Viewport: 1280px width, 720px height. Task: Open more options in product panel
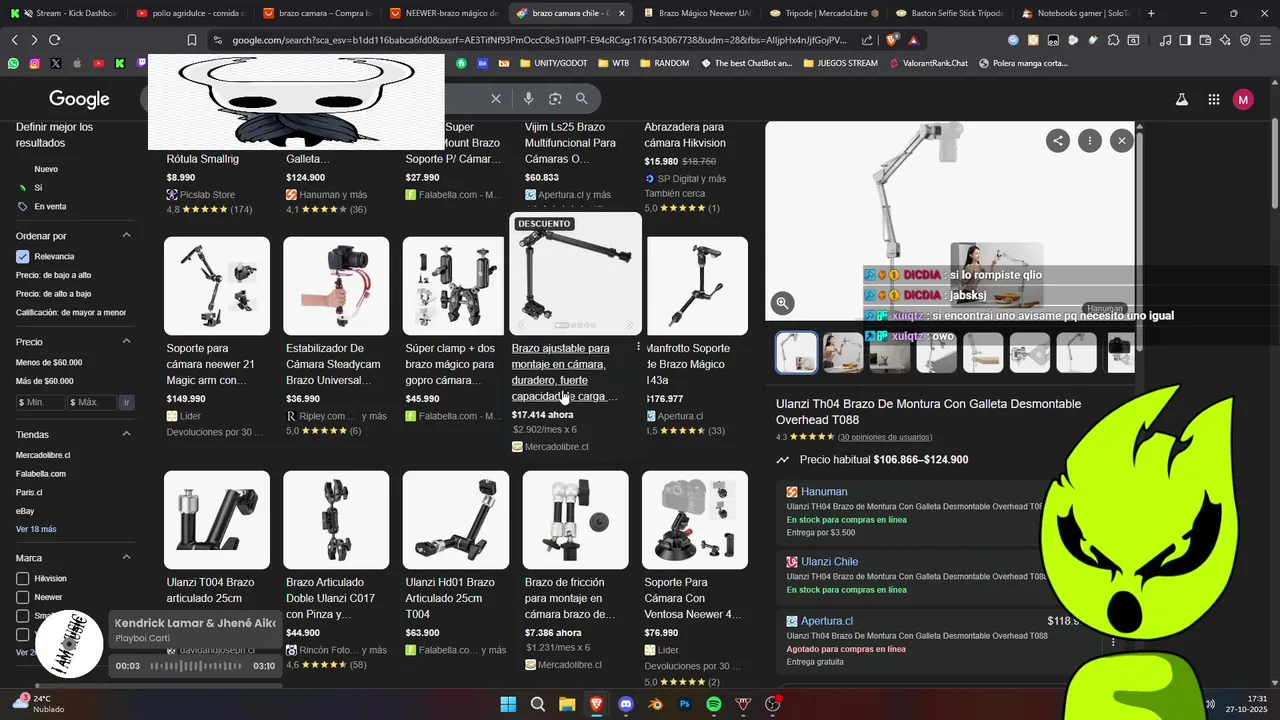[x=1090, y=141]
